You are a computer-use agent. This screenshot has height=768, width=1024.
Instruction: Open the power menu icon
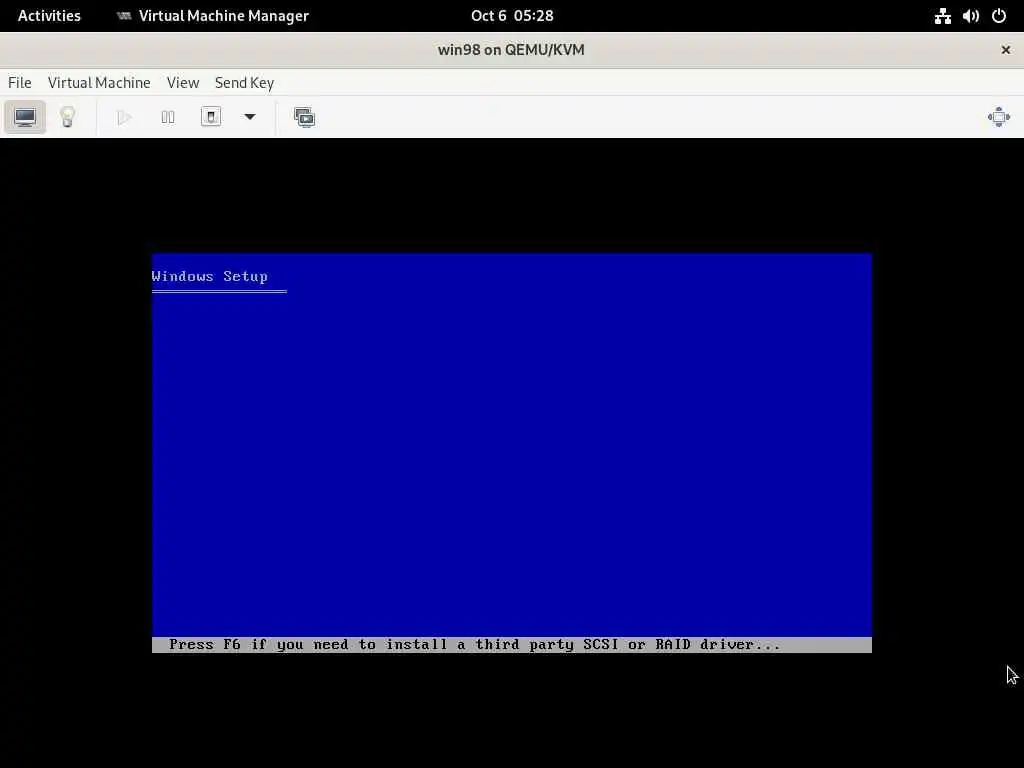999,16
